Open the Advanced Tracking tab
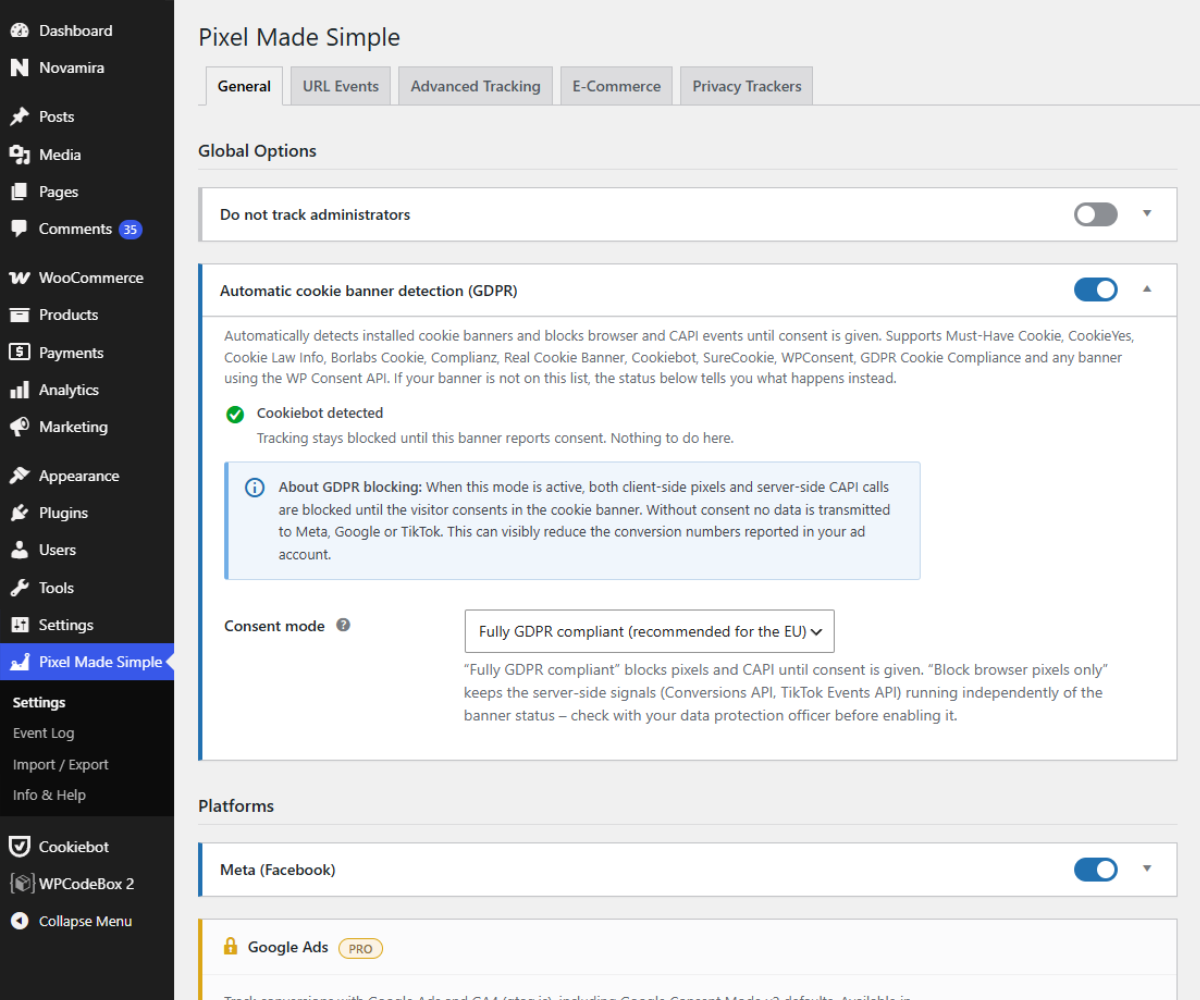 pyautogui.click(x=476, y=86)
